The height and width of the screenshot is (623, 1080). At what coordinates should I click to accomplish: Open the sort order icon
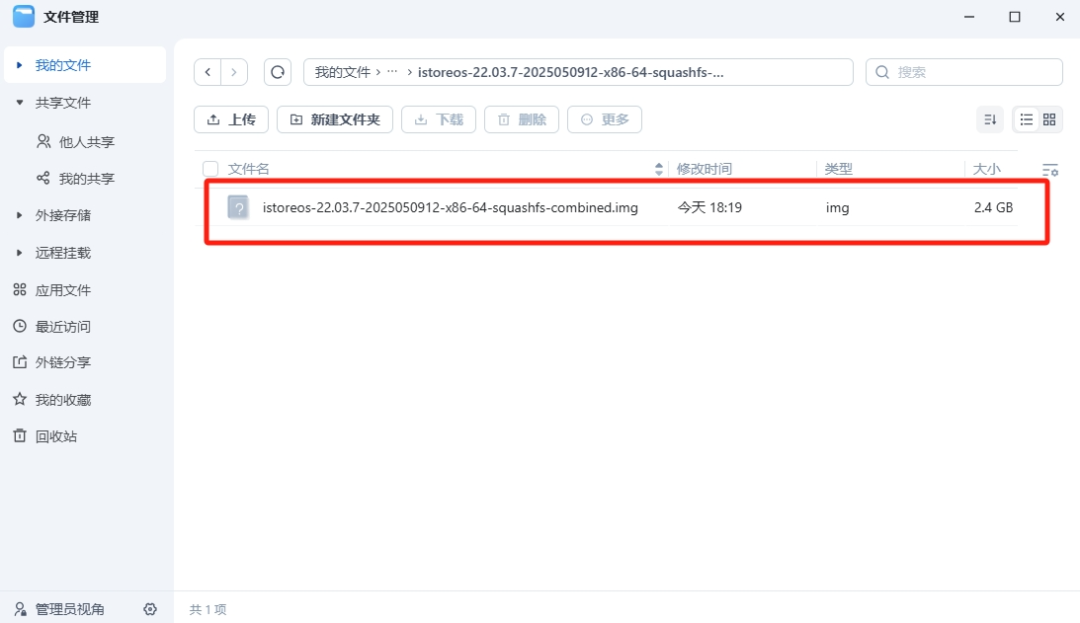(x=990, y=120)
